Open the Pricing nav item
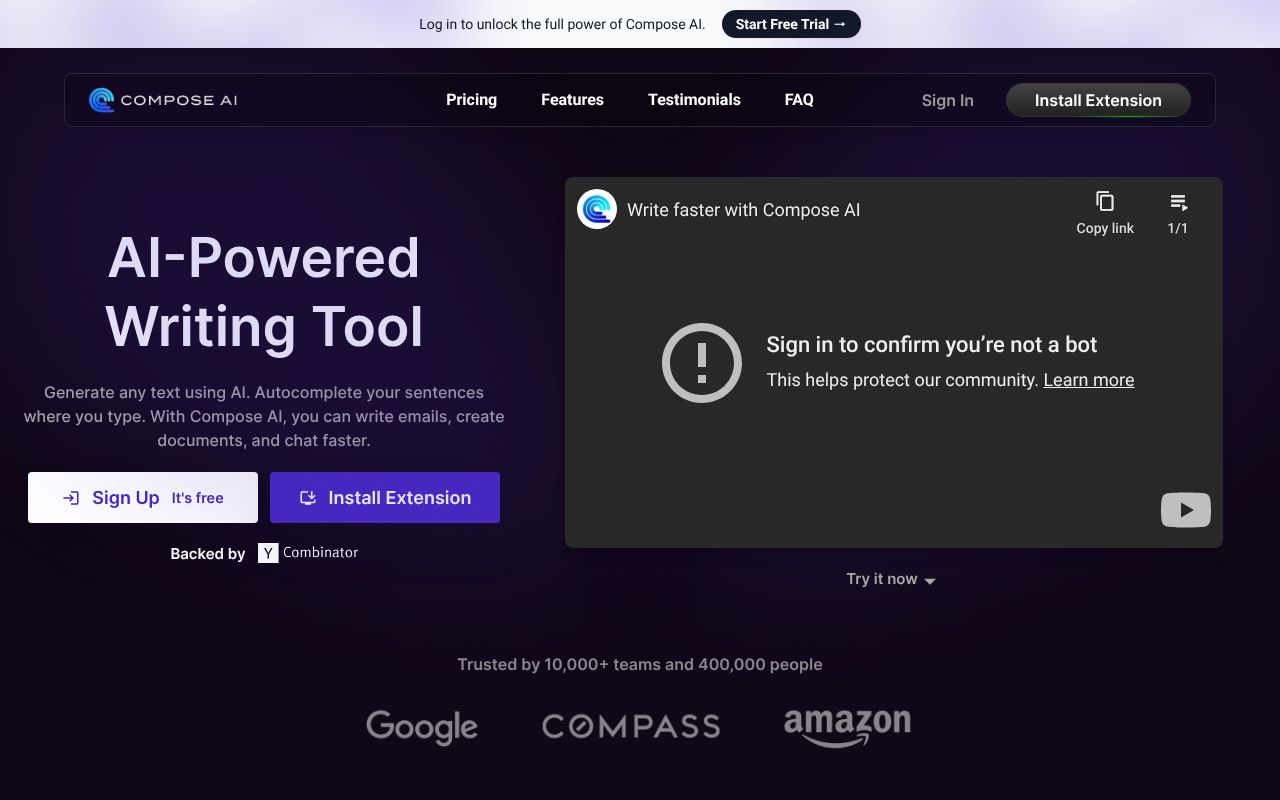The width and height of the screenshot is (1280, 800). (471, 100)
